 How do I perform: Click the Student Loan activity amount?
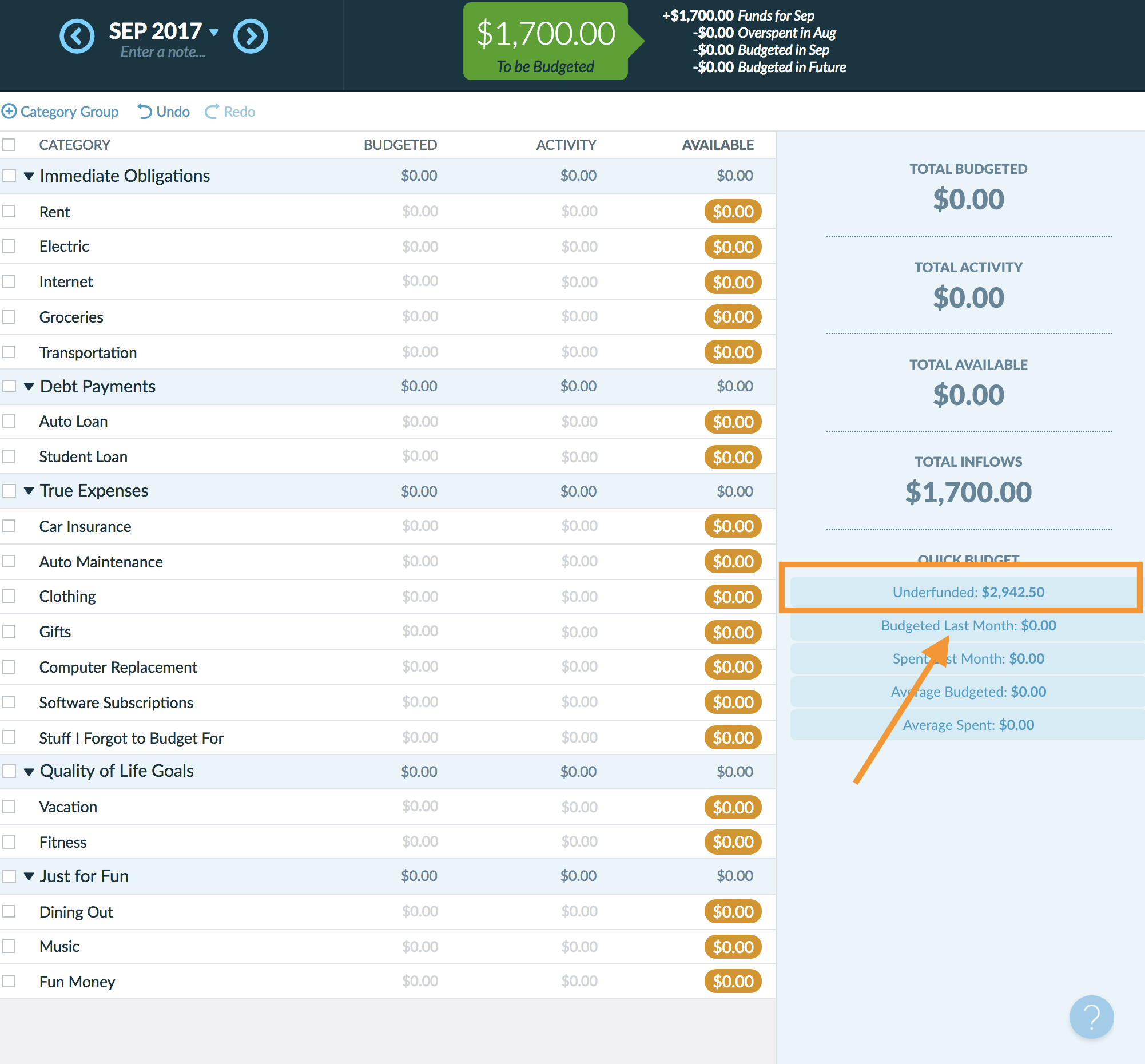[579, 456]
